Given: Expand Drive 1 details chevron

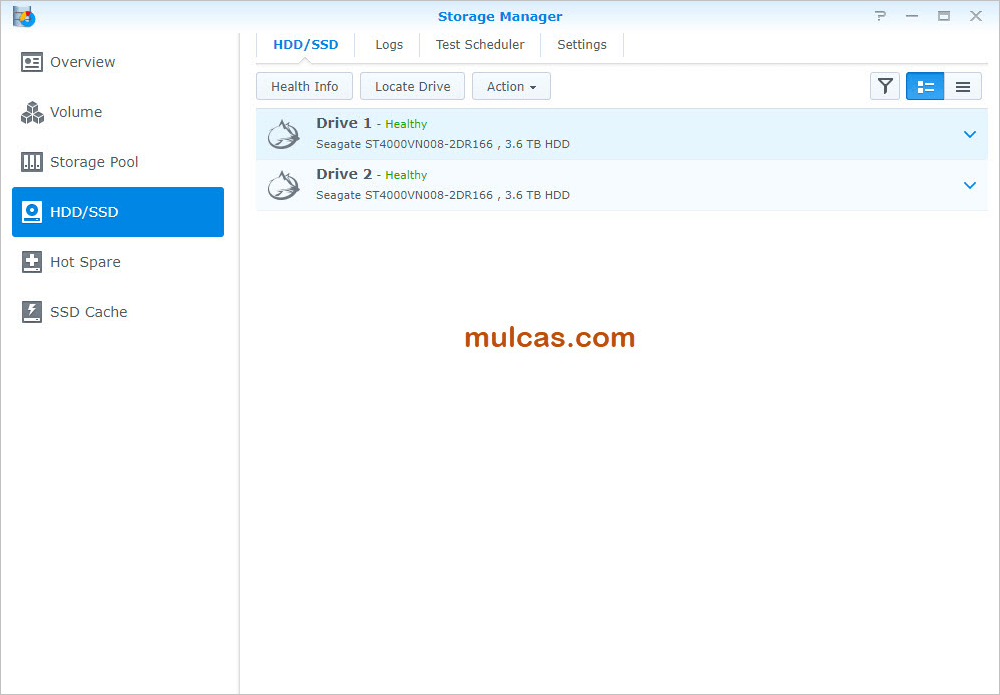Looking at the screenshot, I should [x=969, y=134].
